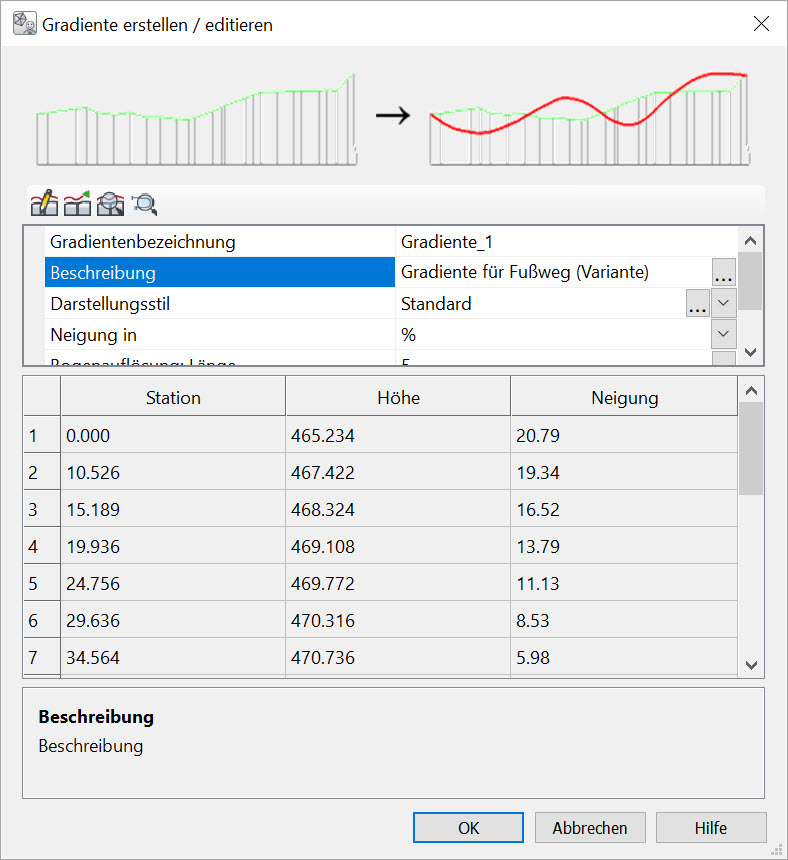Confirm the dialog with OK
The width and height of the screenshot is (788, 860).
tap(468, 828)
